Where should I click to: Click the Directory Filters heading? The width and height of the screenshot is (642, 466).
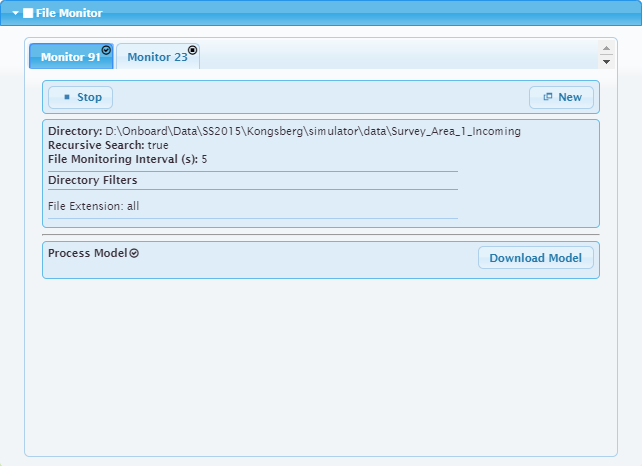coord(93,180)
